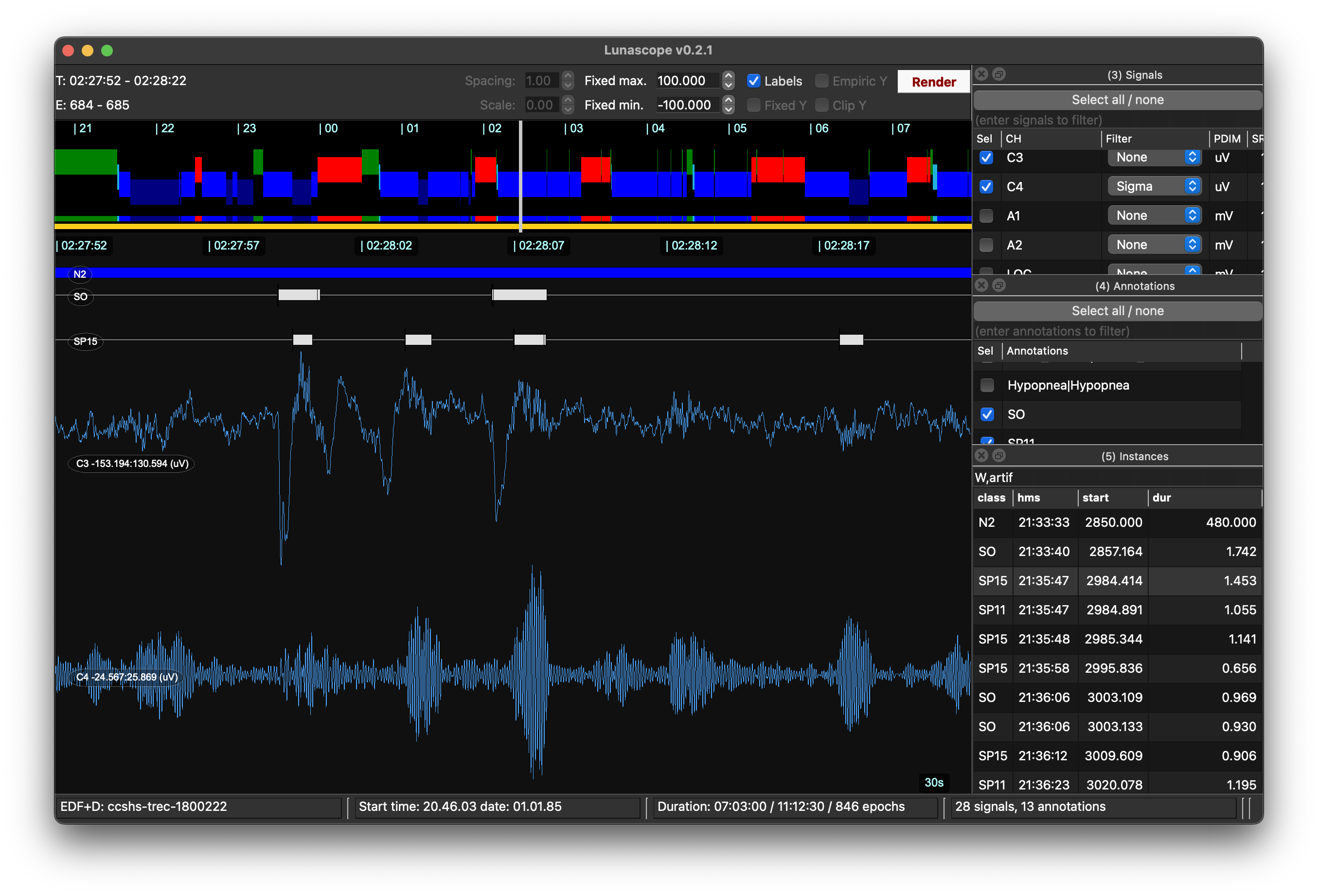The width and height of the screenshot is (1318, 896).
Task: Click the Render button
Action: click(933, 82)
